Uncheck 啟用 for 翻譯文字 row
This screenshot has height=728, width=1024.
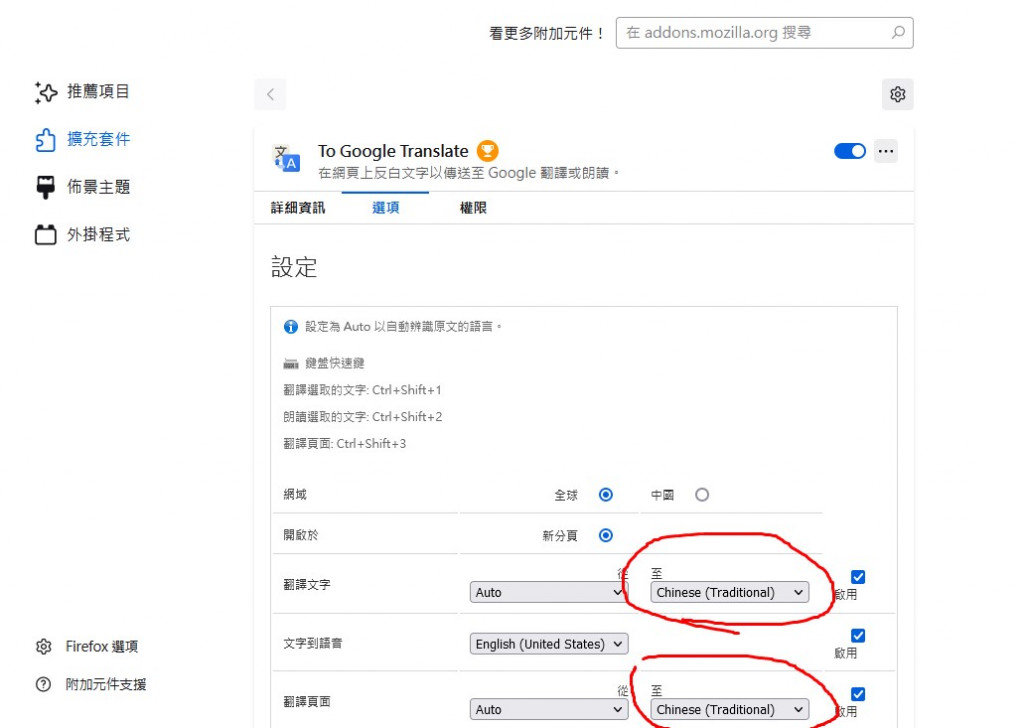[858, 577]
